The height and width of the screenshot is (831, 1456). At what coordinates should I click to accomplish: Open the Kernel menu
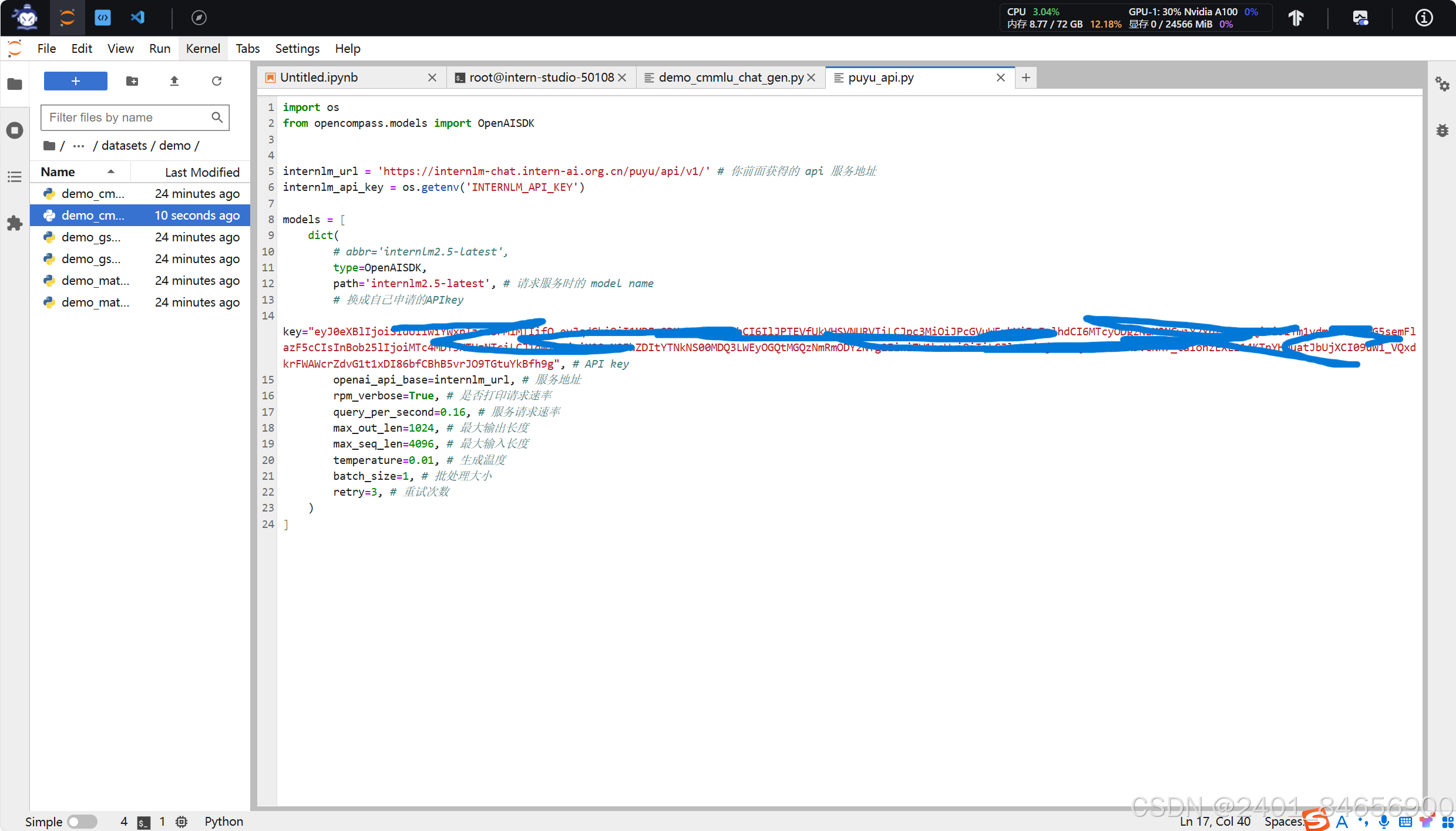pos(203,49)
